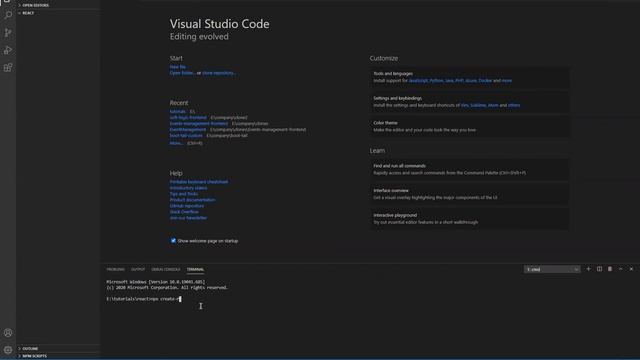Open Find and run all commands card
The height and width of the screenshot is (360, 640).
pyautogui.click(x=469, y=169)
